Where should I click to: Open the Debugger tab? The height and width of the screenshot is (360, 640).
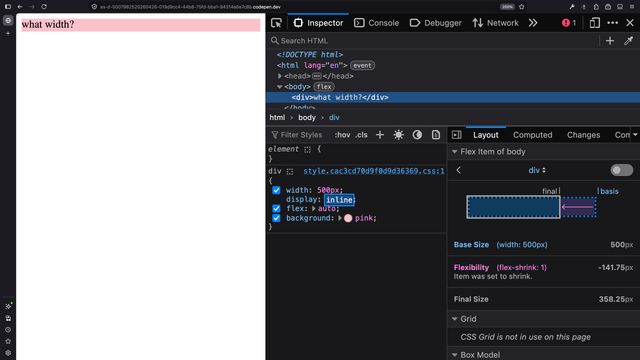(435, 23)
